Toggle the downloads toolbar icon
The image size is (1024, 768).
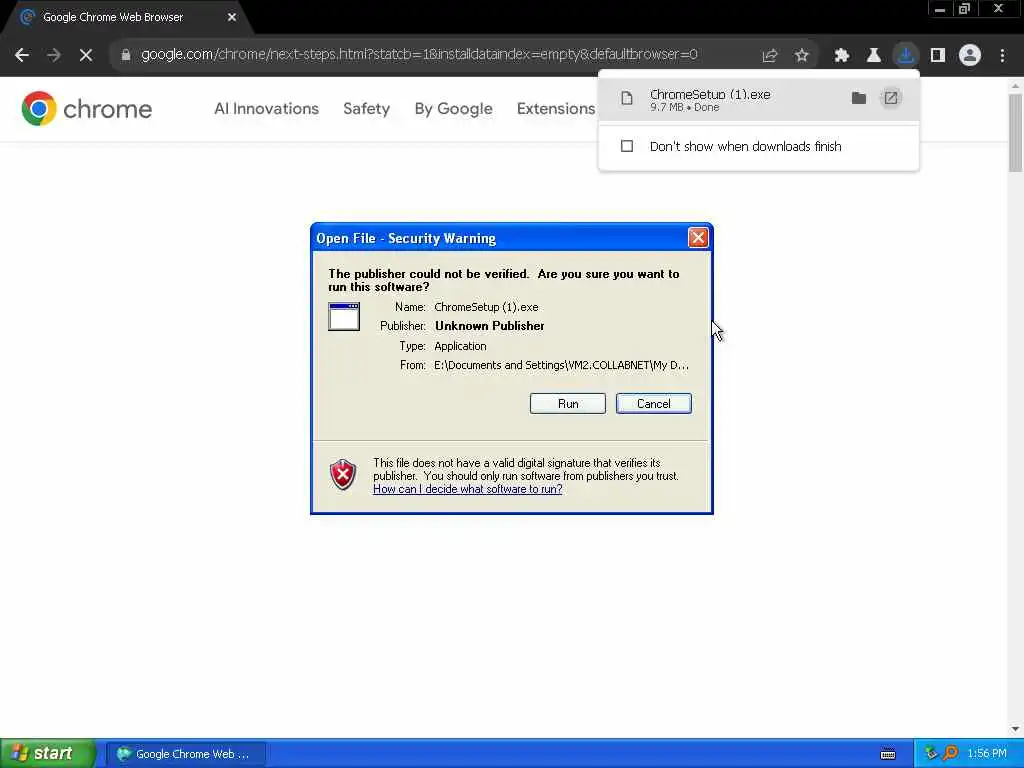(906, 56)
